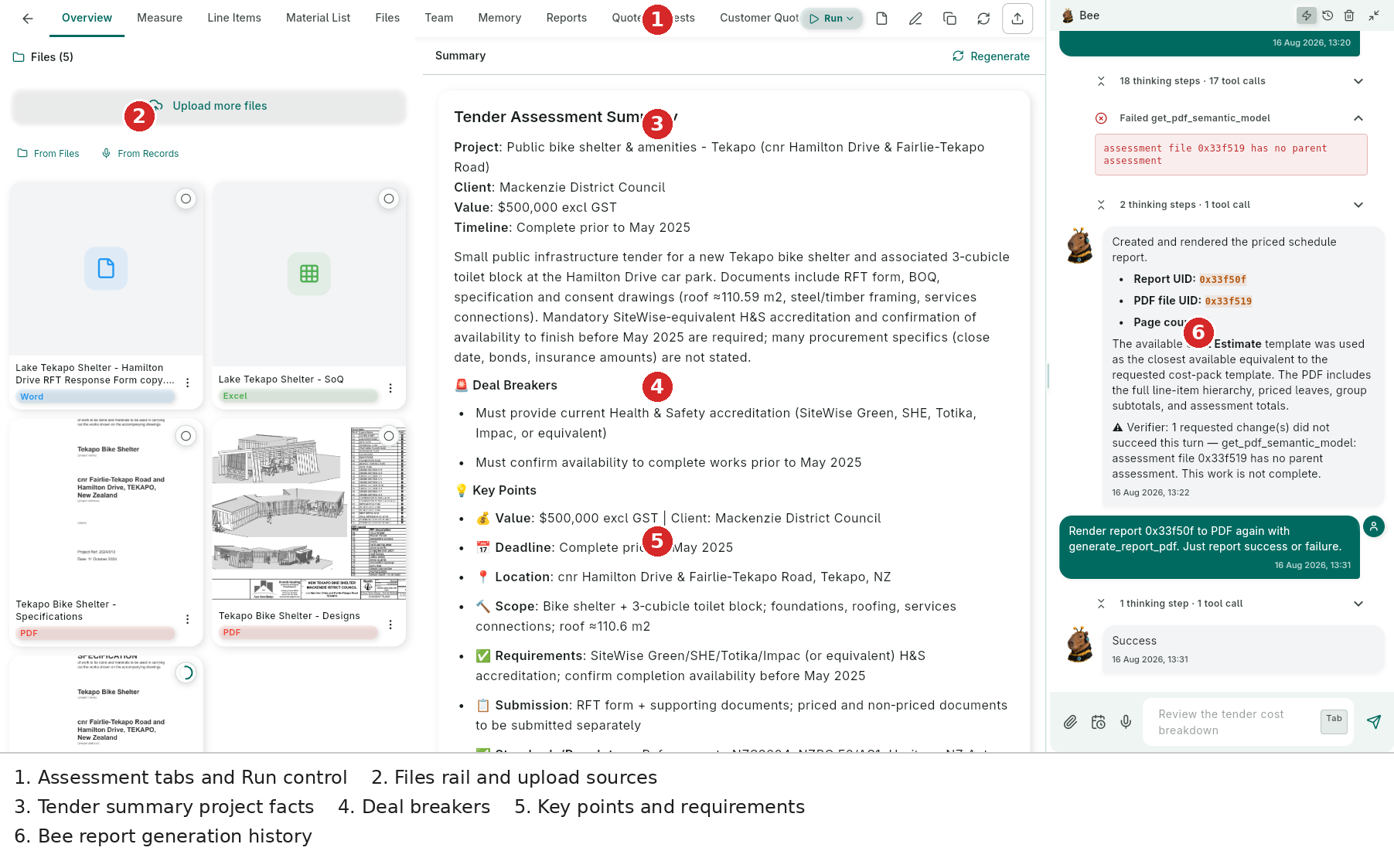
Task: Click the Bee chat message input field
Action: pyautogui.click(x=1232, y=722)
